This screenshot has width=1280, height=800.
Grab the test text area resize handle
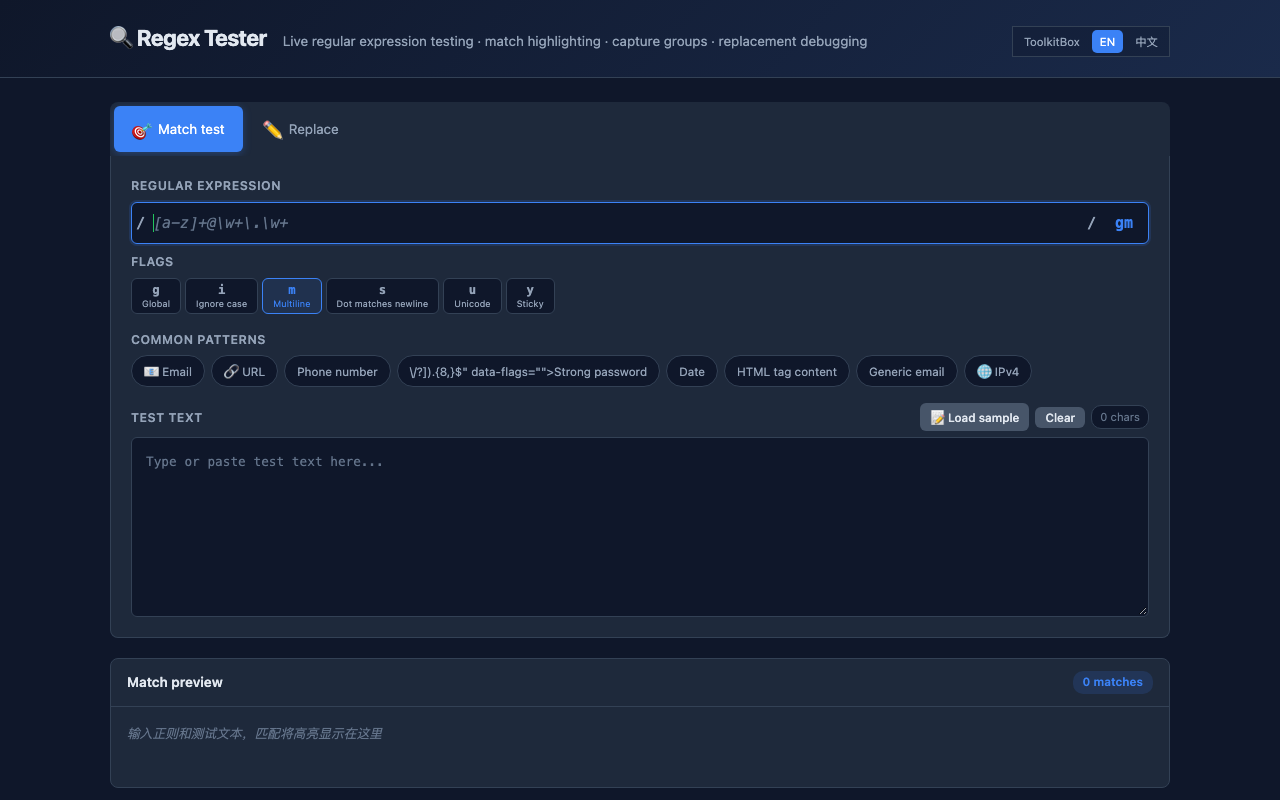1142,610
